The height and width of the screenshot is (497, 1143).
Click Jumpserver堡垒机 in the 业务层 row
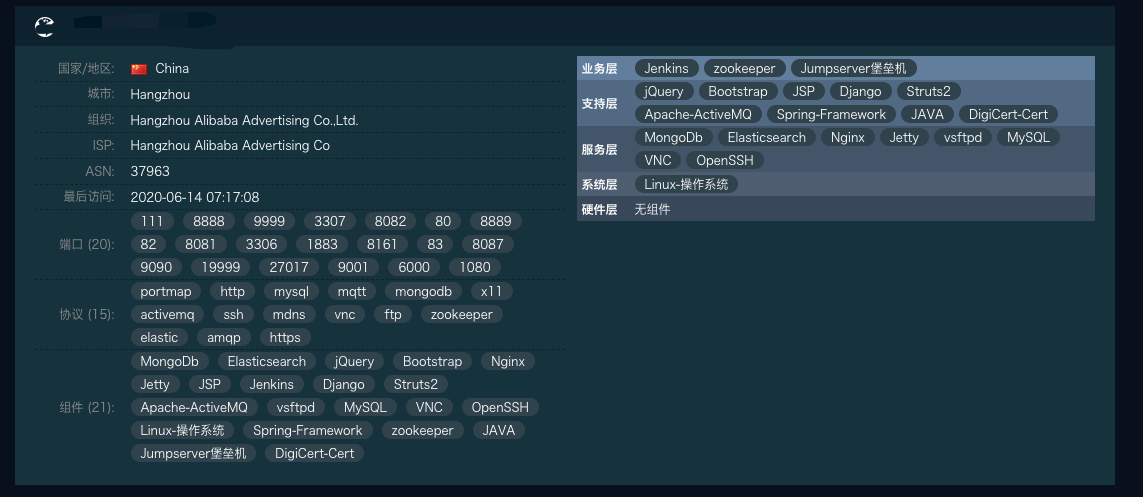click(x=854, y=69)
